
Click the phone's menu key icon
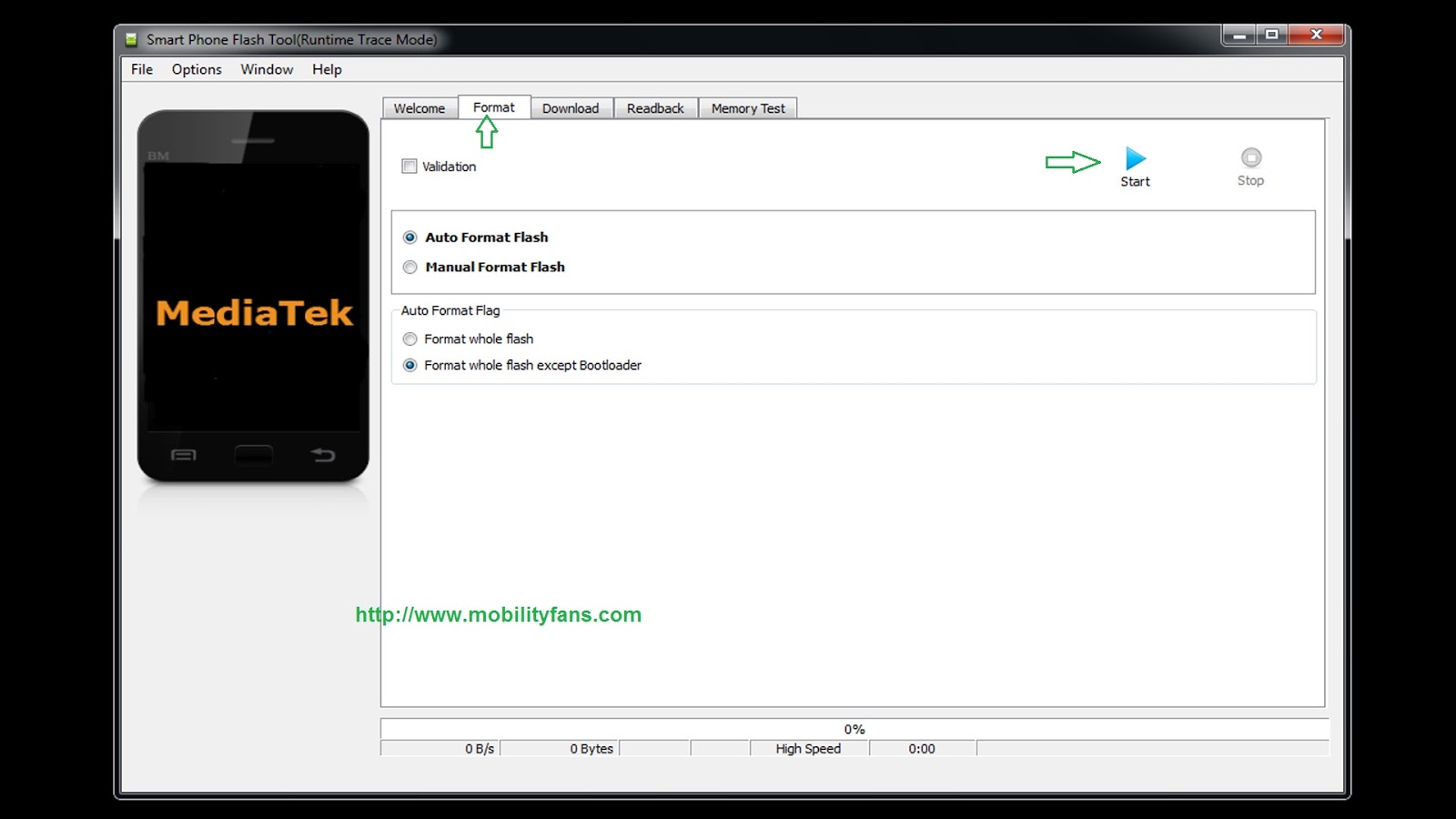tap(183, 455)
